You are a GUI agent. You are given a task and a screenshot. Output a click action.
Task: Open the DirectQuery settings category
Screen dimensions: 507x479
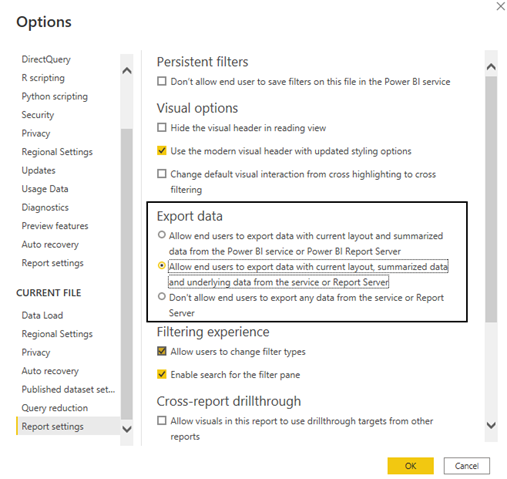46,59
